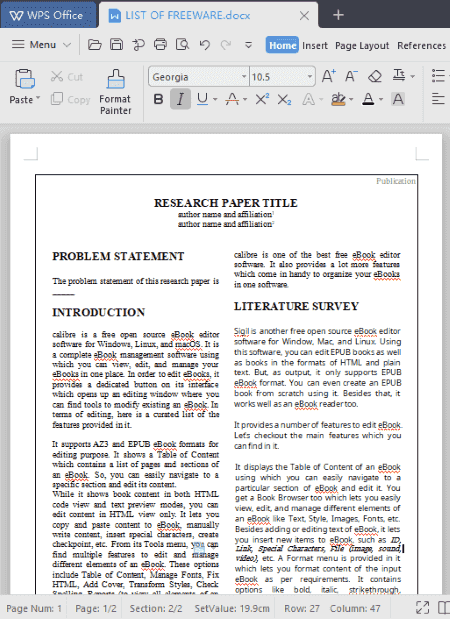The height and width of the screenshot is (619, 450).
Task: Click Page: 1/2 in status bar
Action: point(96,608)
